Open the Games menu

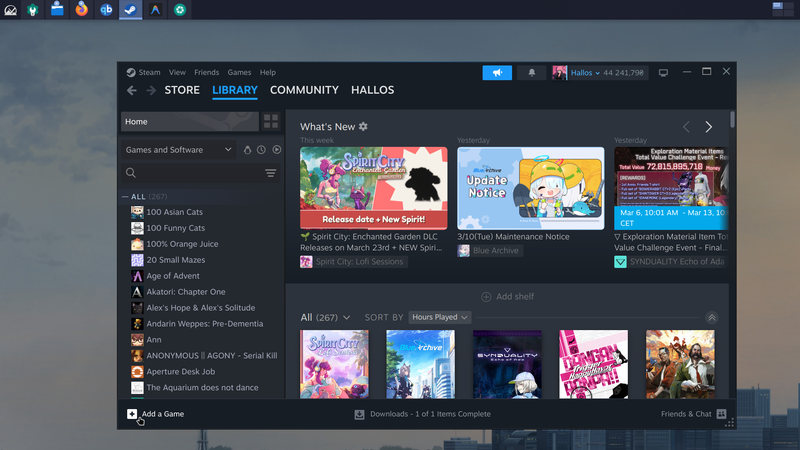239,72
